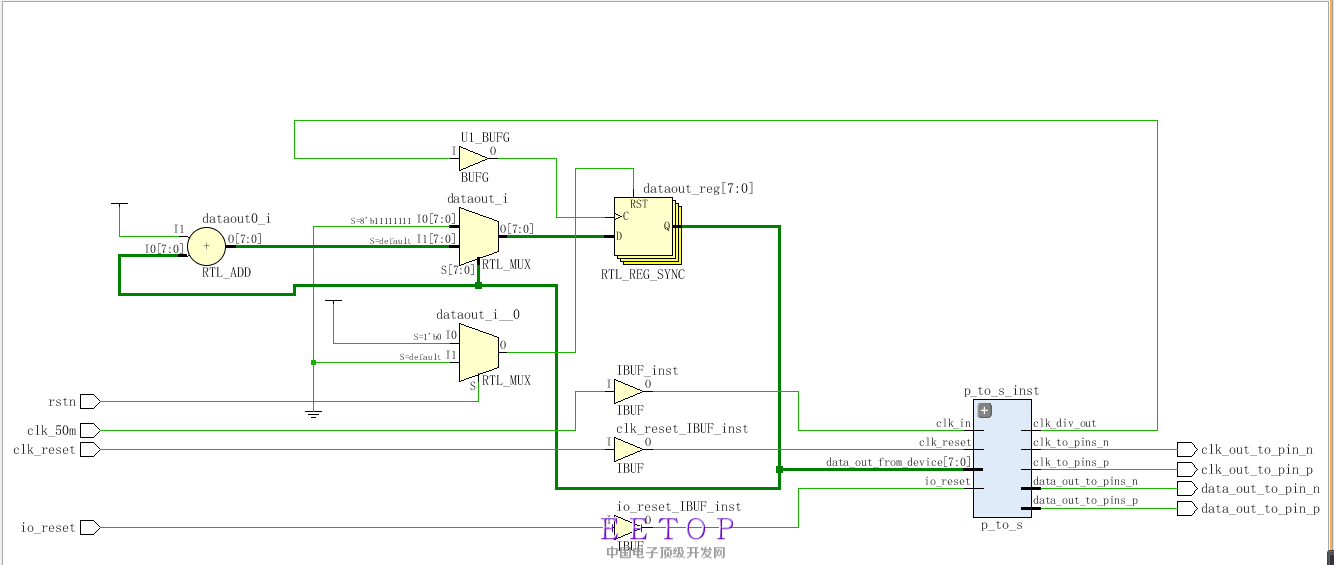Image resolution: width=1334 pixels, height=565 pixels.
Task: Click the rstn input port symbol
Action: (90, 401)
